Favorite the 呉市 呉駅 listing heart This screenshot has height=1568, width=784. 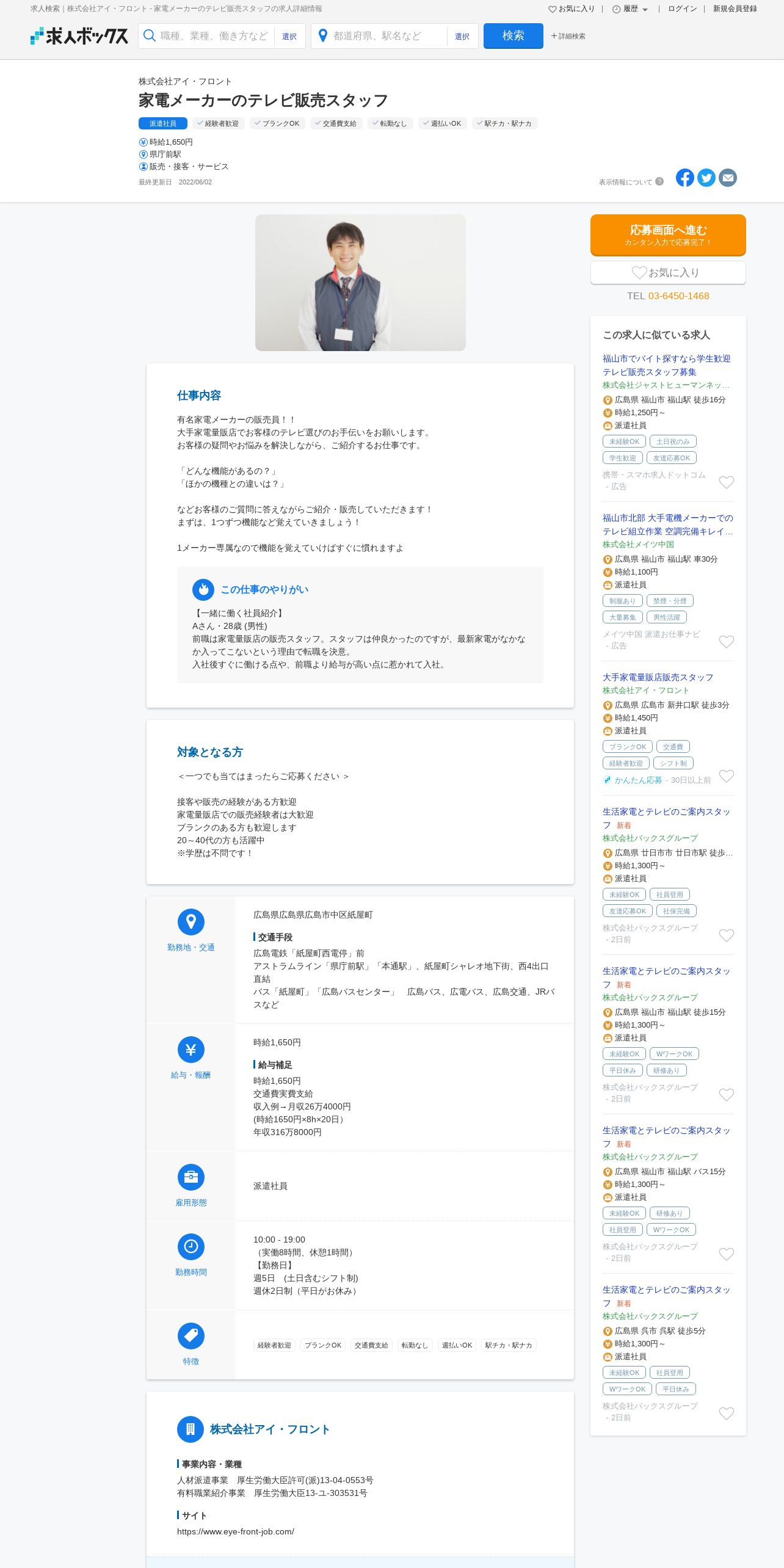pyautogui.click(x=726, y=1414)
